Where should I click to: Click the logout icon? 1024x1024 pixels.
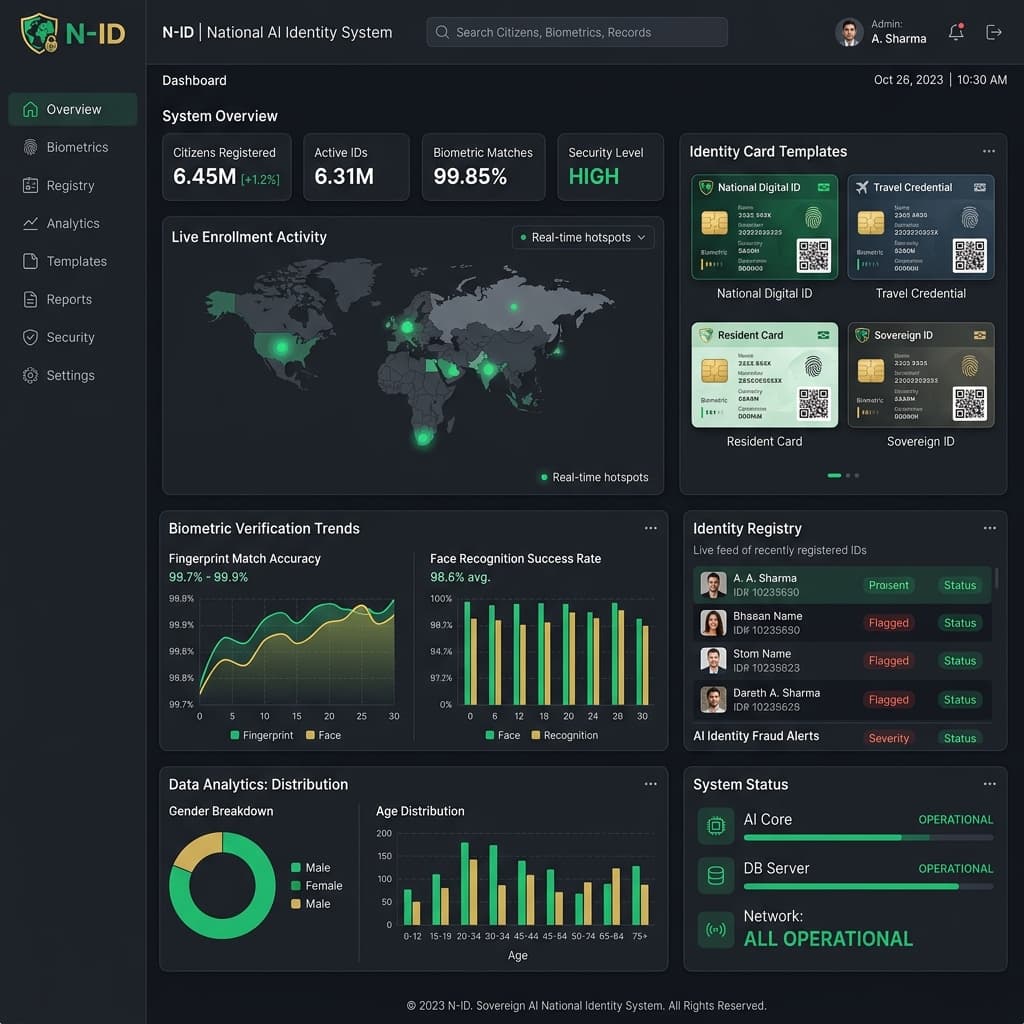[993, 32]
